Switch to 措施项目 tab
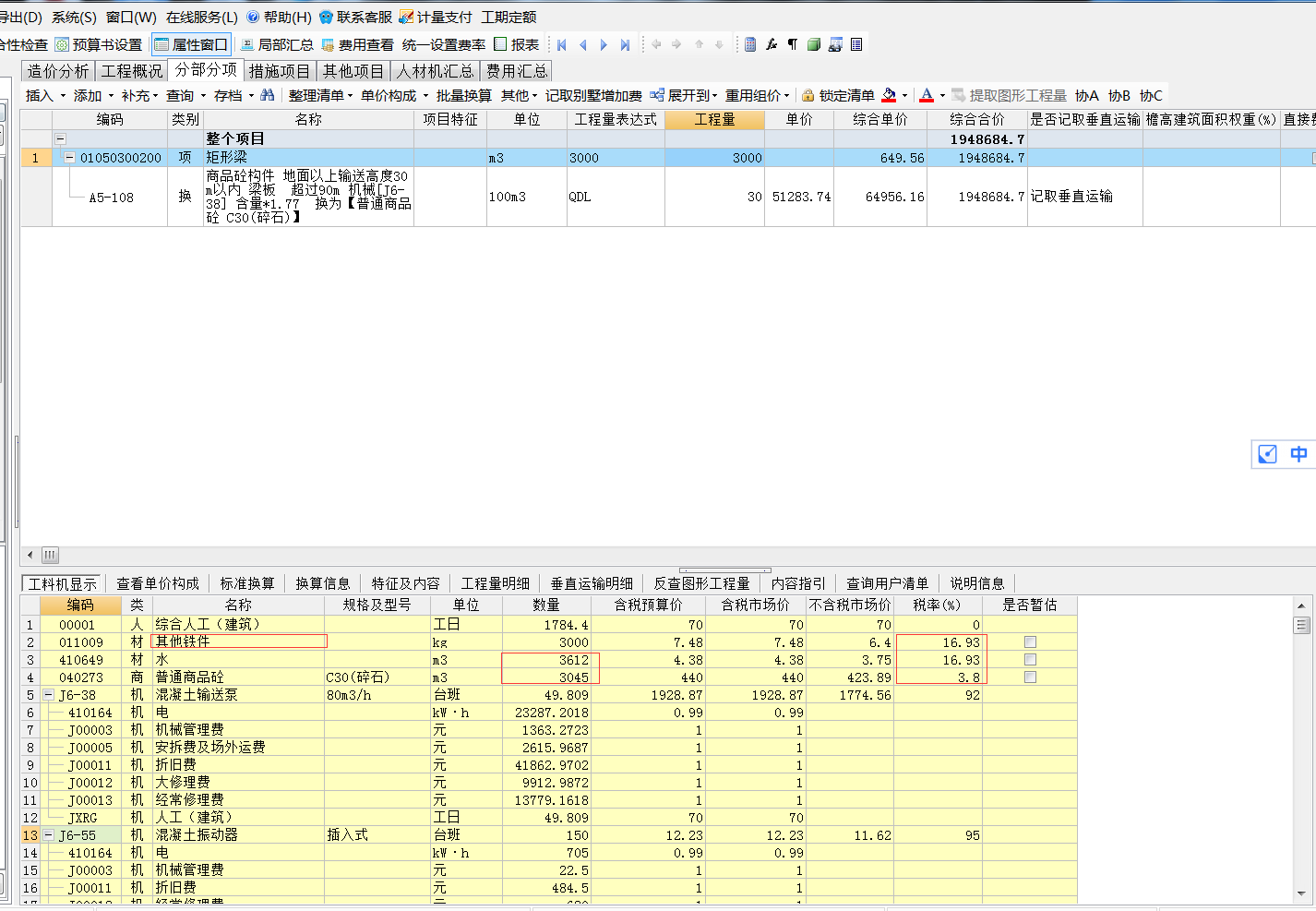Viewport: 1316px width, 911px height. click(280, 71)
